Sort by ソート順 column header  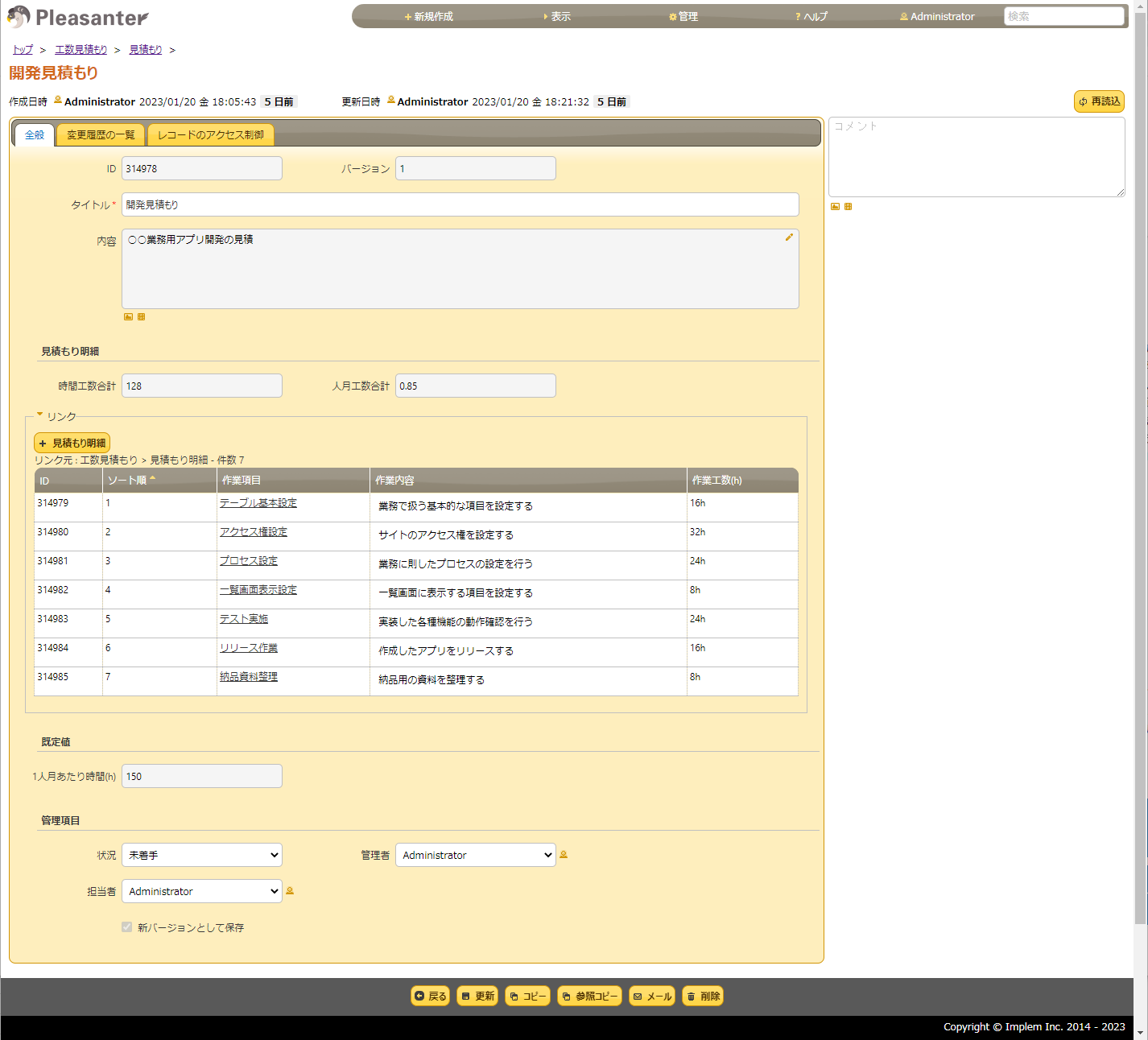(160, 481)
